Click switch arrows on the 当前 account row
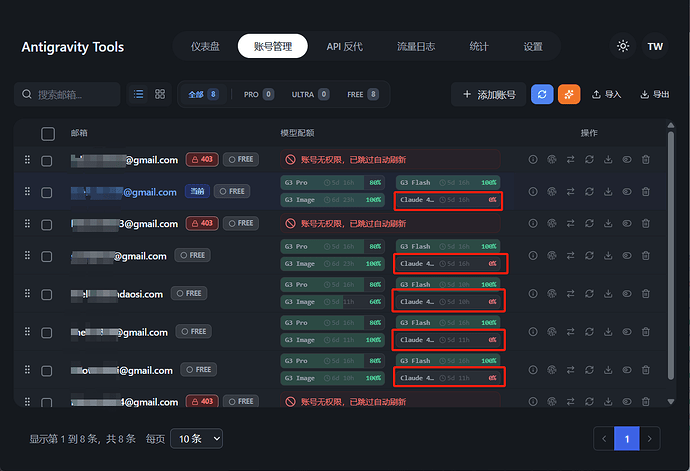 point(571,192)
